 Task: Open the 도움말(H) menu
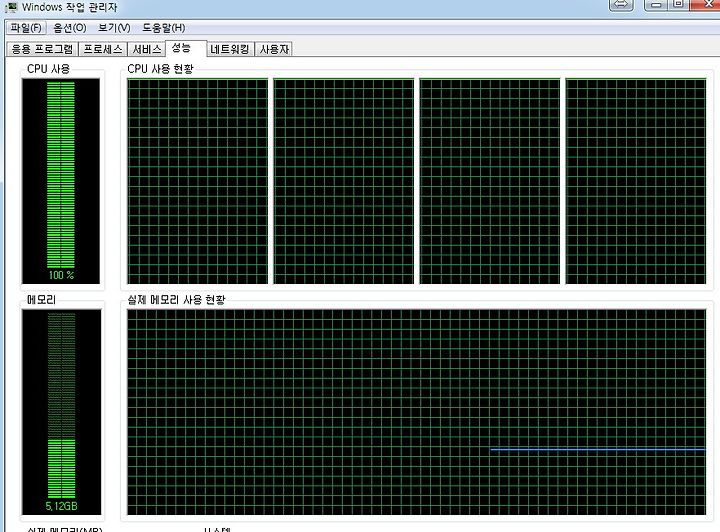tap(163, 28)
